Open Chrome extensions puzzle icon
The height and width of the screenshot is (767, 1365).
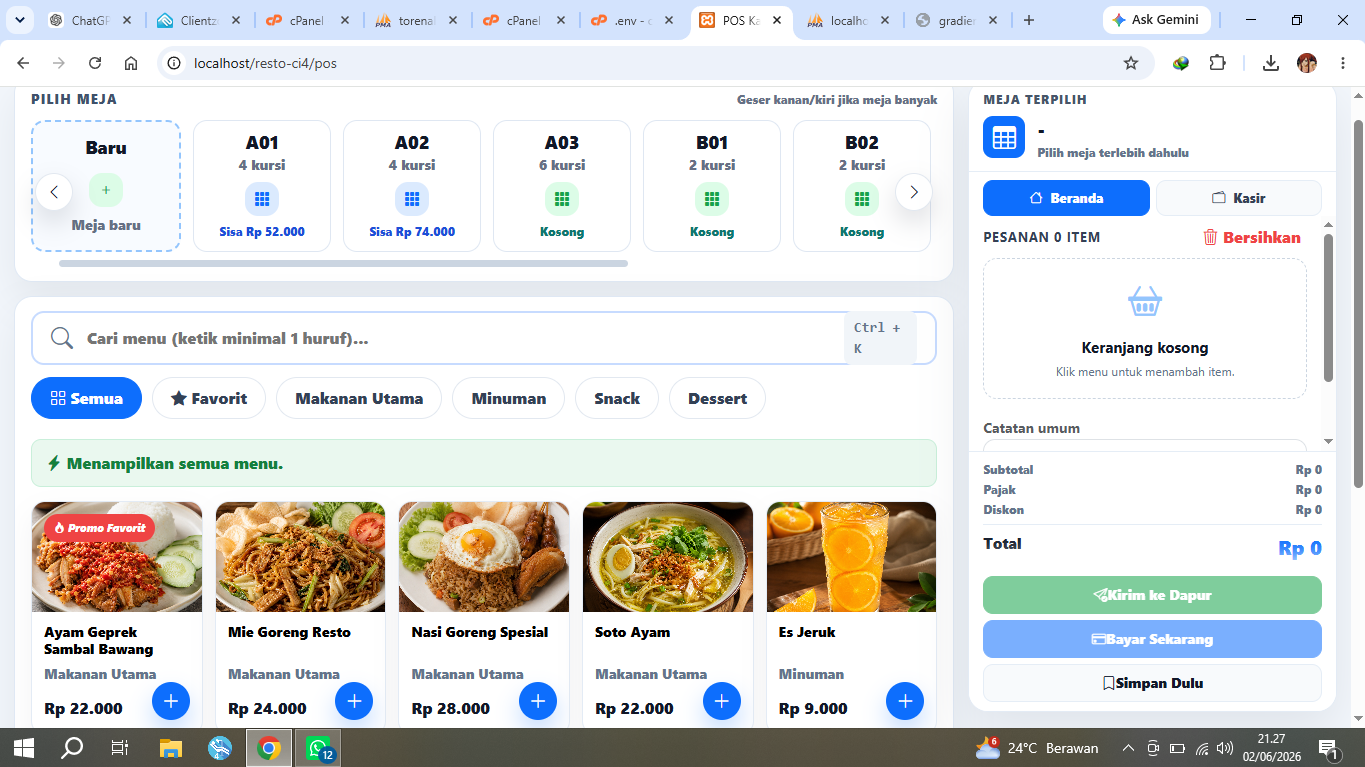pos(1217,63)
